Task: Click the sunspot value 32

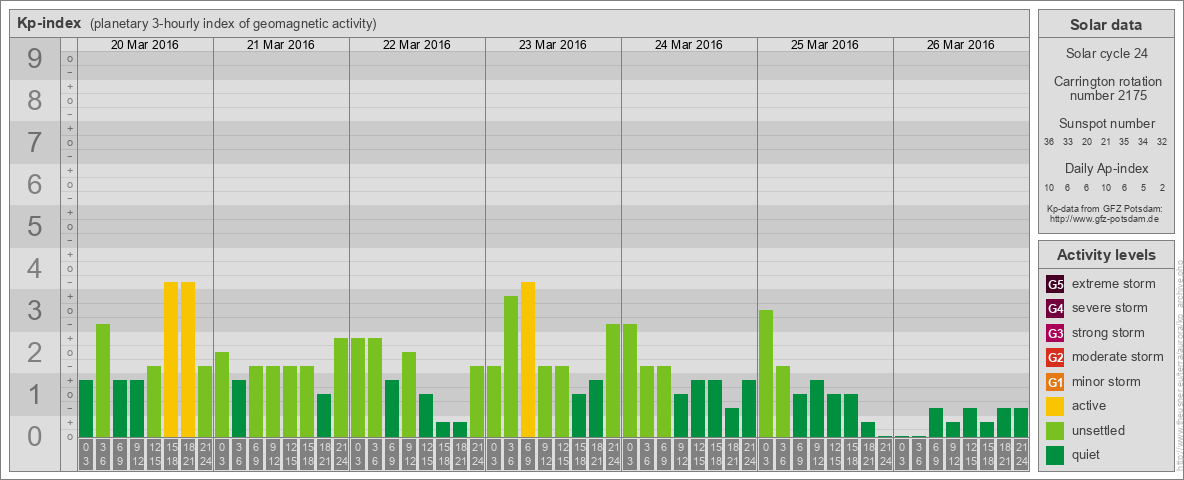Action: (x=1162, y=141)
